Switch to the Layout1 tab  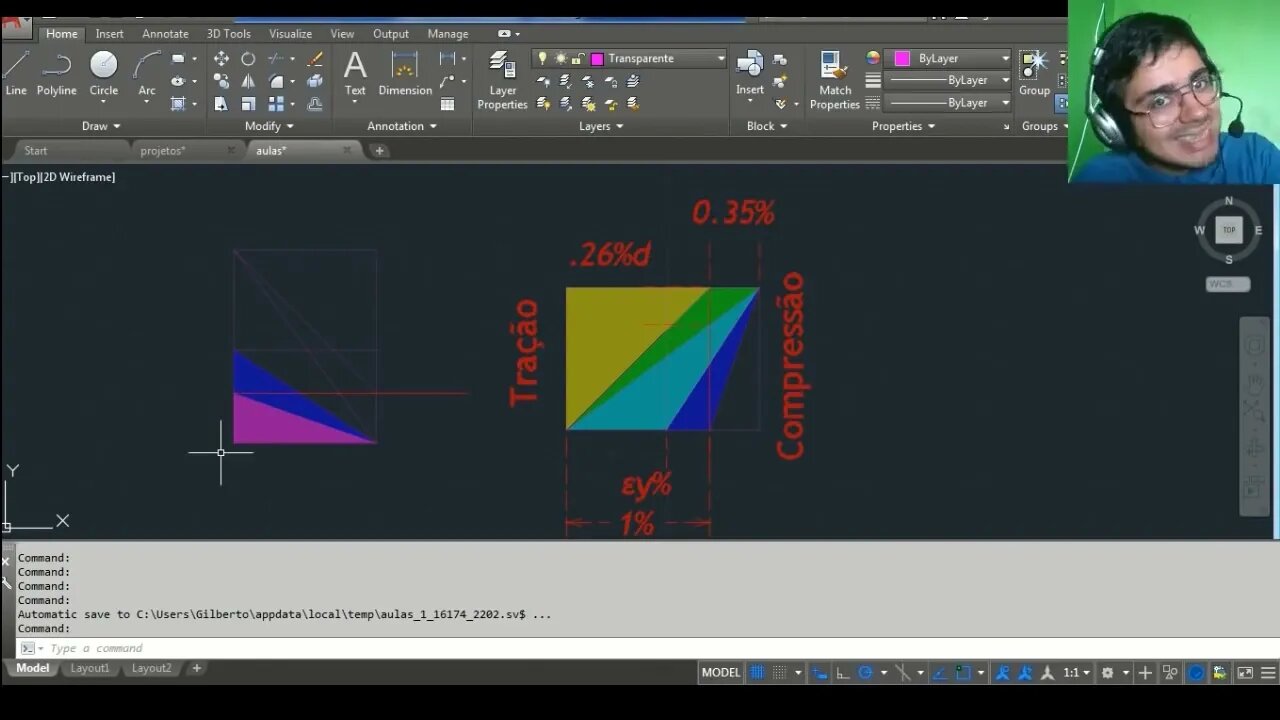click(90, 668)
